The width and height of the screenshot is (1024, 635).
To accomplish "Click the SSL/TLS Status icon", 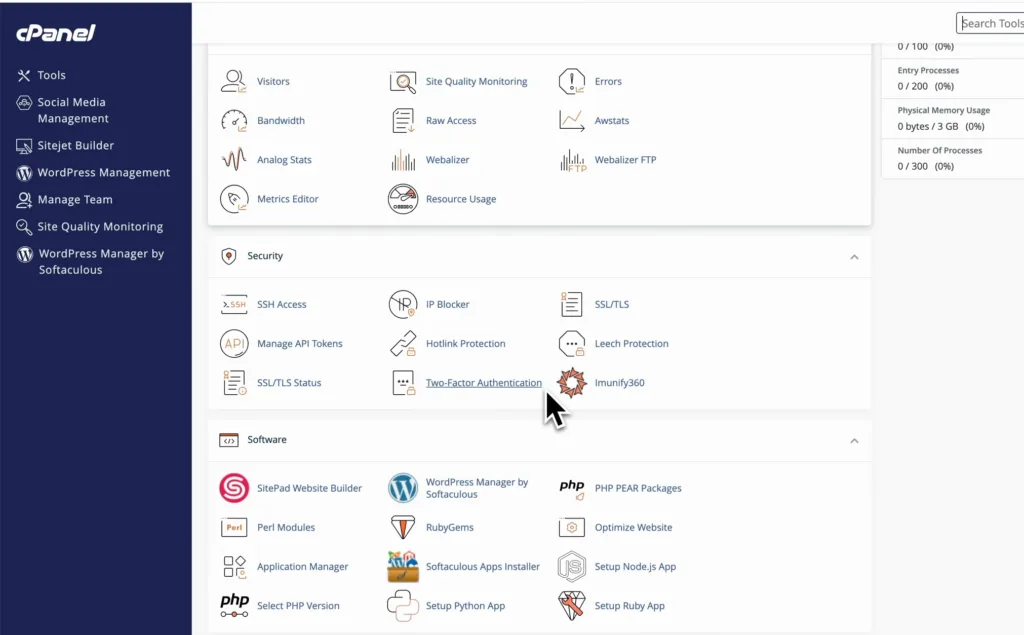I will click(x=234, y=383).
